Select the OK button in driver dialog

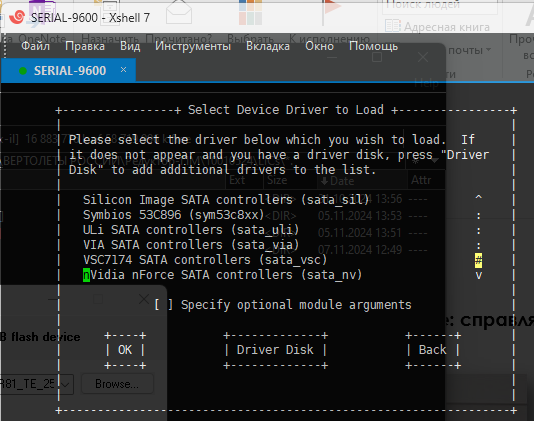pyautogui.click(x=125, y=350)
